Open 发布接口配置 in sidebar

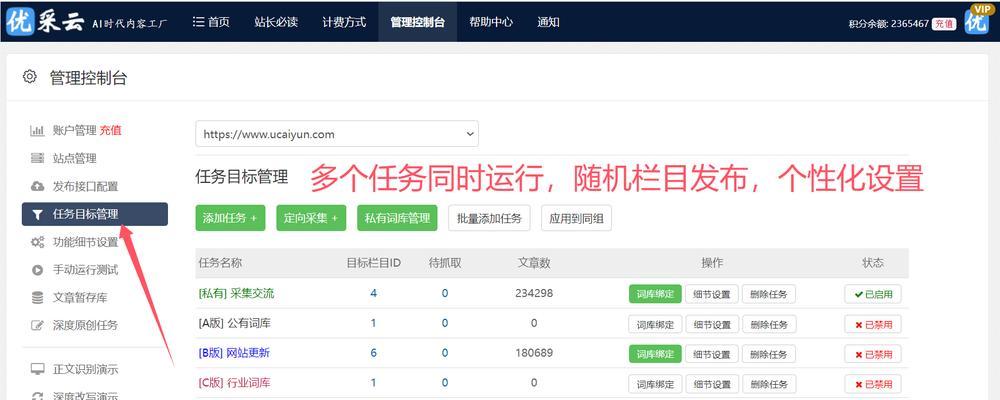(85, 186)
